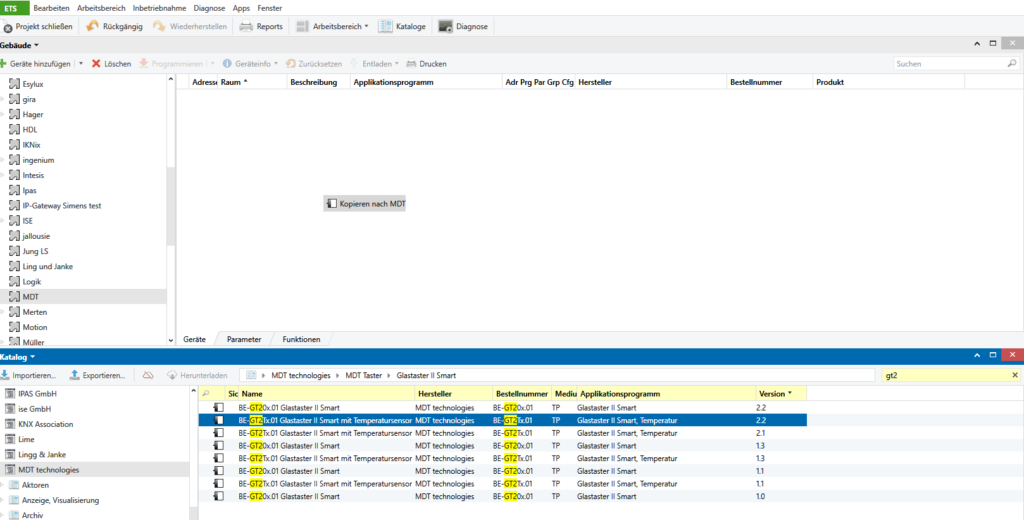Open the Kataloge panel icon
The width and height of the screenshot is (1024, 520).
(x=387, y=26)
